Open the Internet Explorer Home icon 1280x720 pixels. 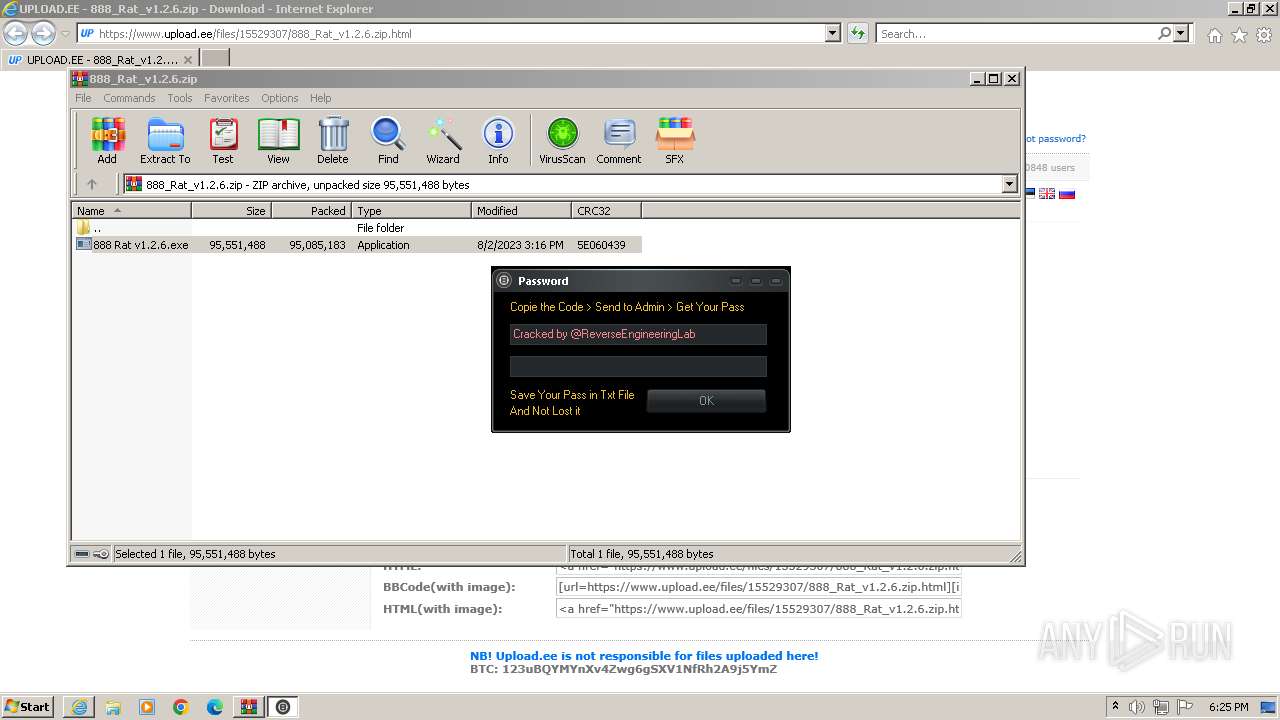1214,35
